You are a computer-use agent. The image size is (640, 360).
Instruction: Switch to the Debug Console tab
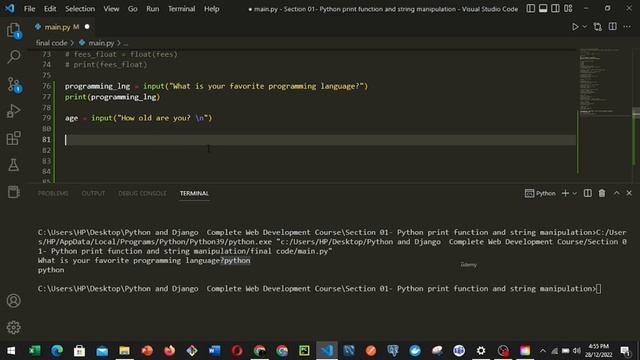coord(142,193)
